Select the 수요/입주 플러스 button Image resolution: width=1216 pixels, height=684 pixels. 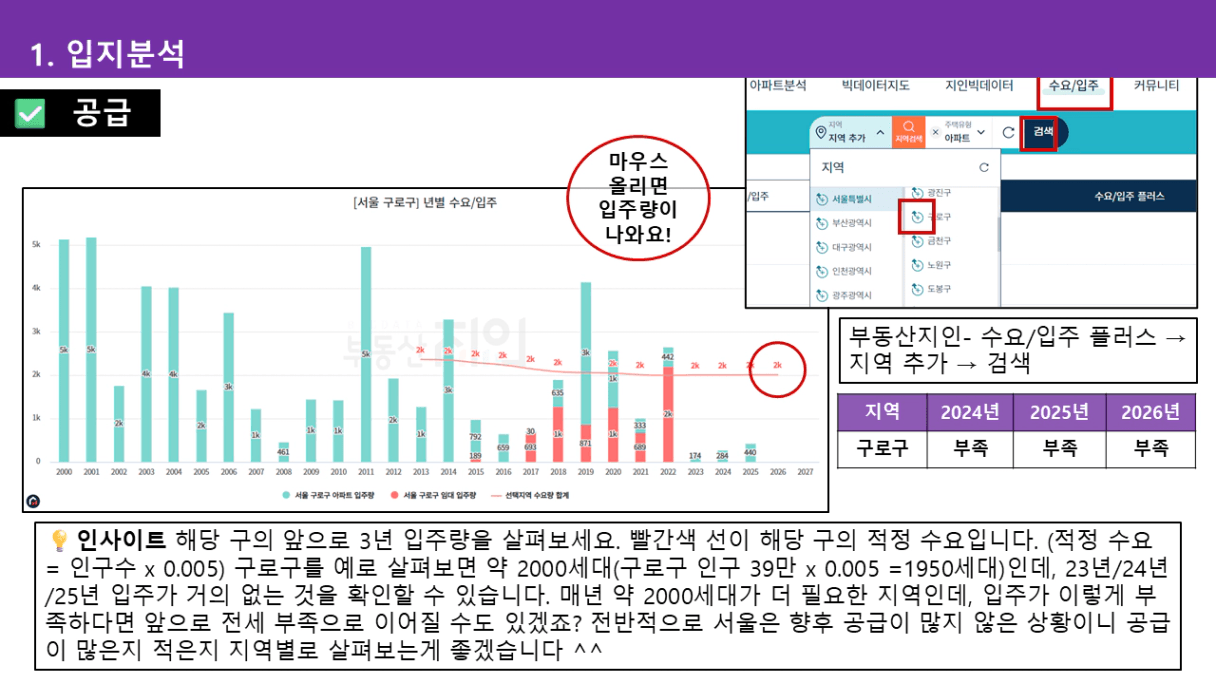pyautogui.click(x=1129, y=196)
